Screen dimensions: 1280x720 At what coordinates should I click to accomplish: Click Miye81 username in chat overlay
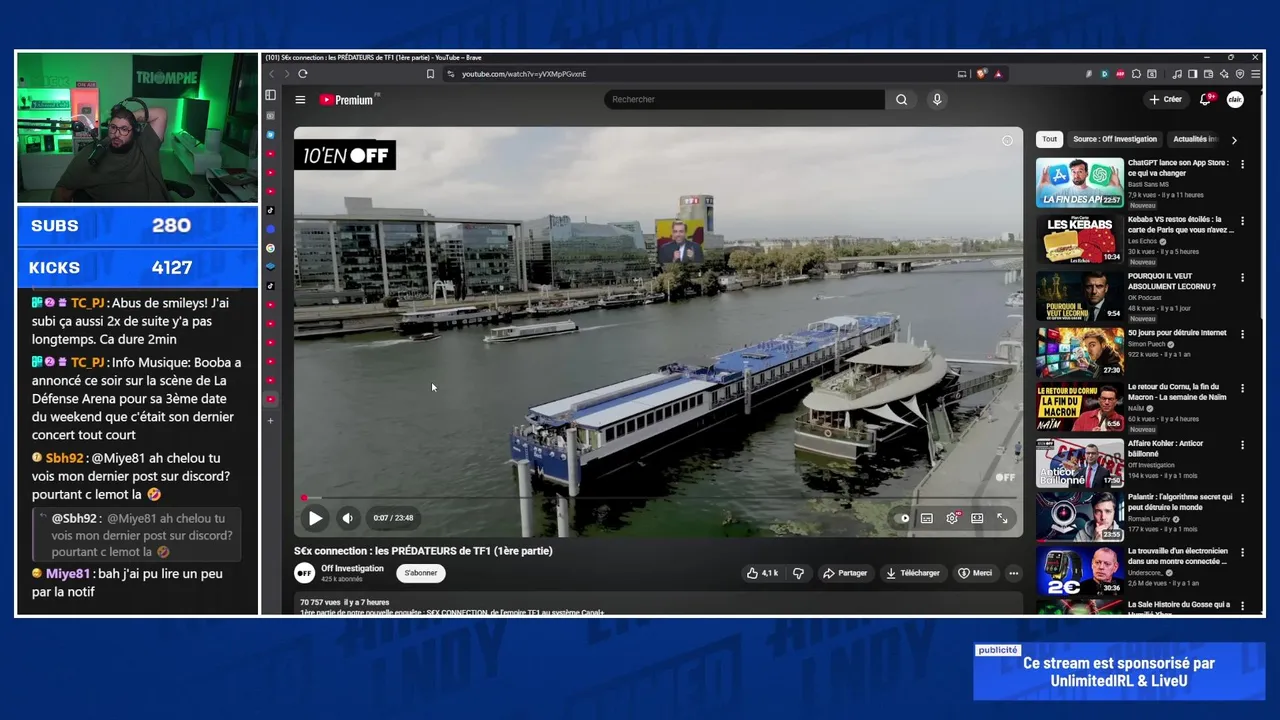coord(68,574)
